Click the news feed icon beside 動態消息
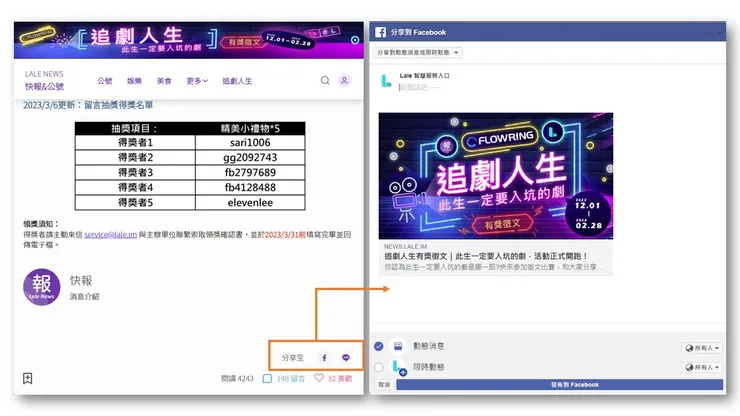This screenshot has width=740, height=416. point(398,347)
